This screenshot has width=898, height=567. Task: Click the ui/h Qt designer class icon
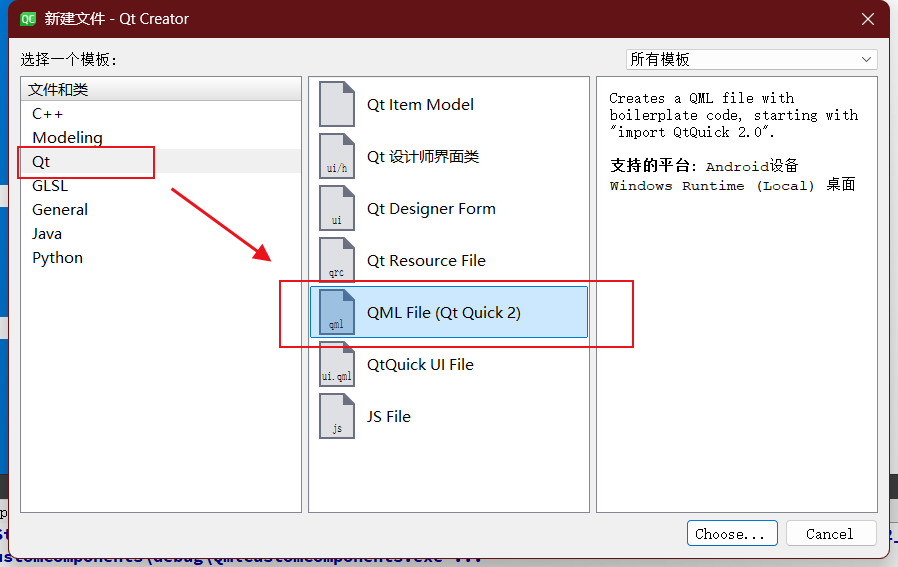[337, 156]
